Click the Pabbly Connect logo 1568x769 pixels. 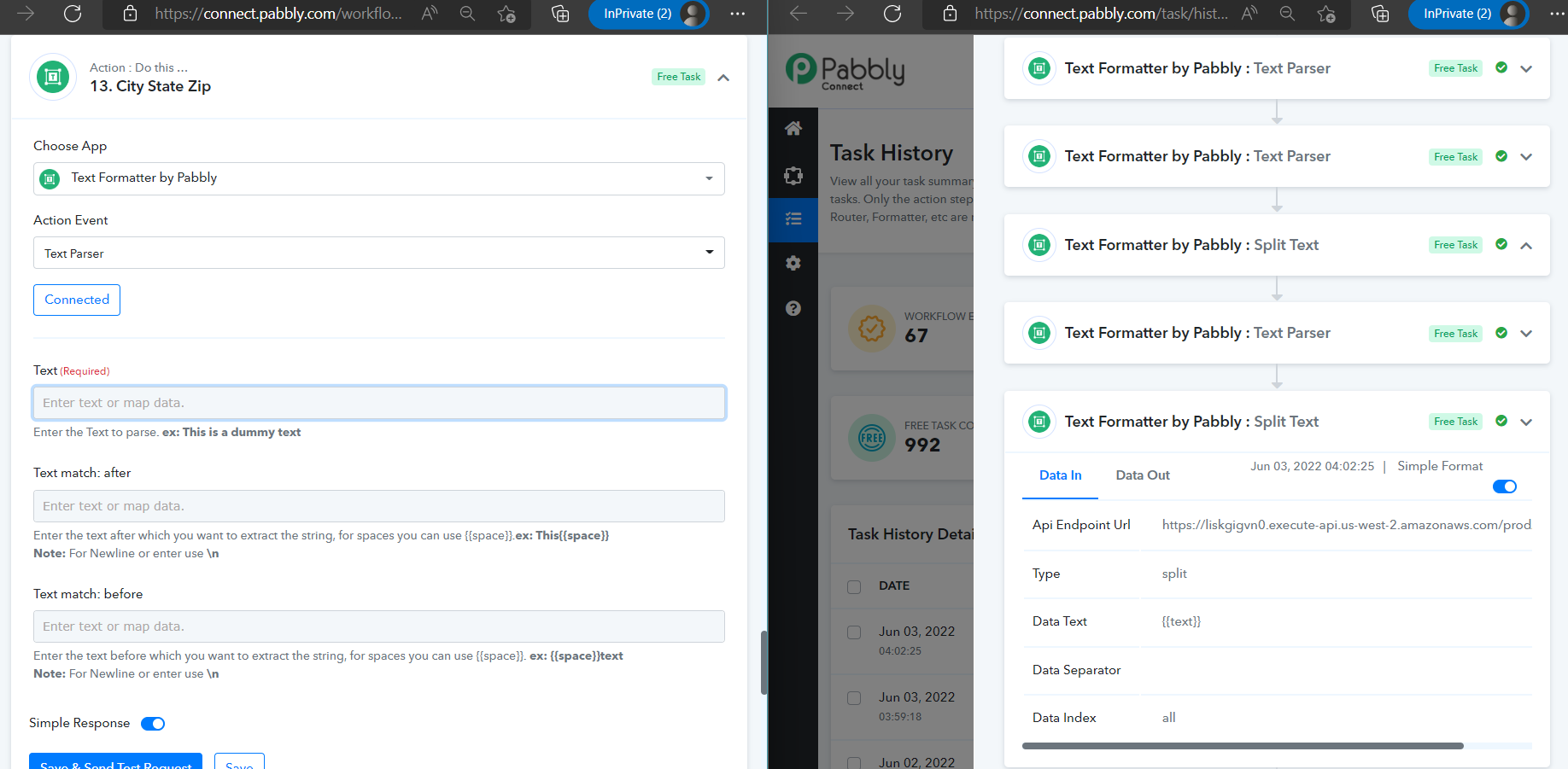click(845, 72)
